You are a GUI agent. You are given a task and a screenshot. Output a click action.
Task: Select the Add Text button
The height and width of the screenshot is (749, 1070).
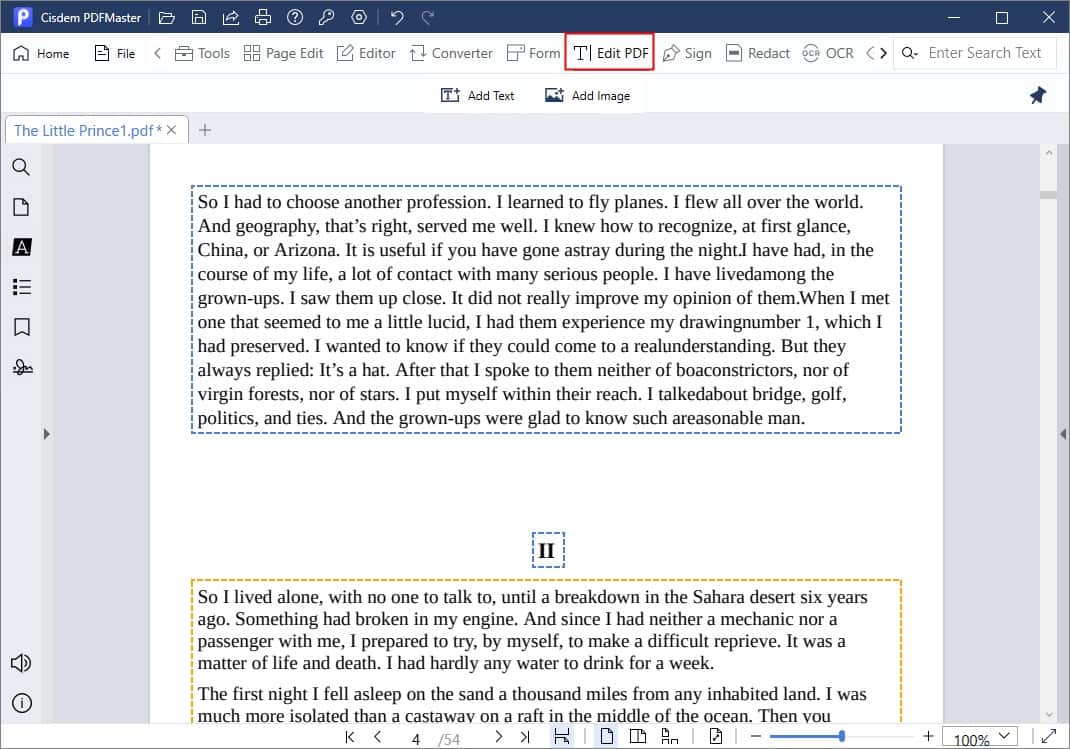478,95
